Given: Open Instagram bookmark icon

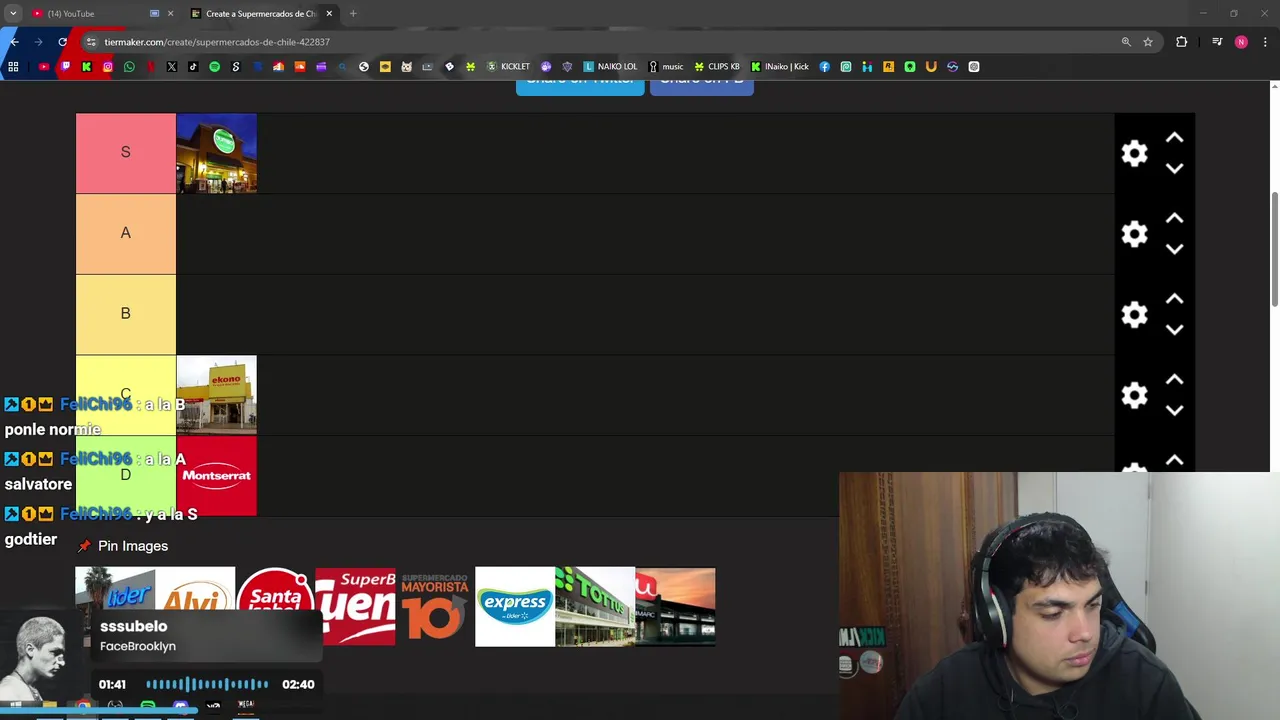Looking at the screenshot, I should [x=108, y=67].
